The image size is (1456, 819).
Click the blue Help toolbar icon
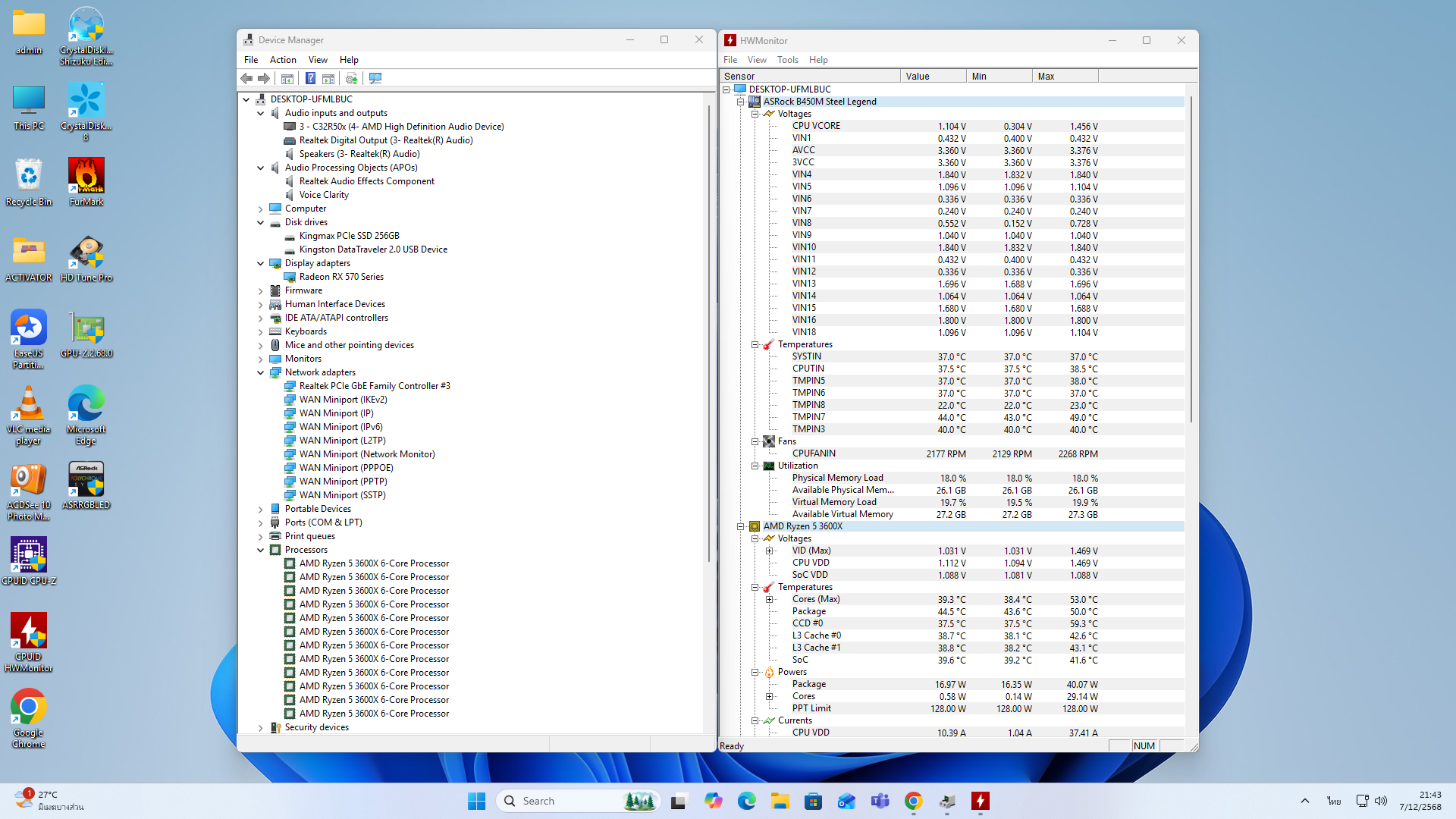click(310, 78)
